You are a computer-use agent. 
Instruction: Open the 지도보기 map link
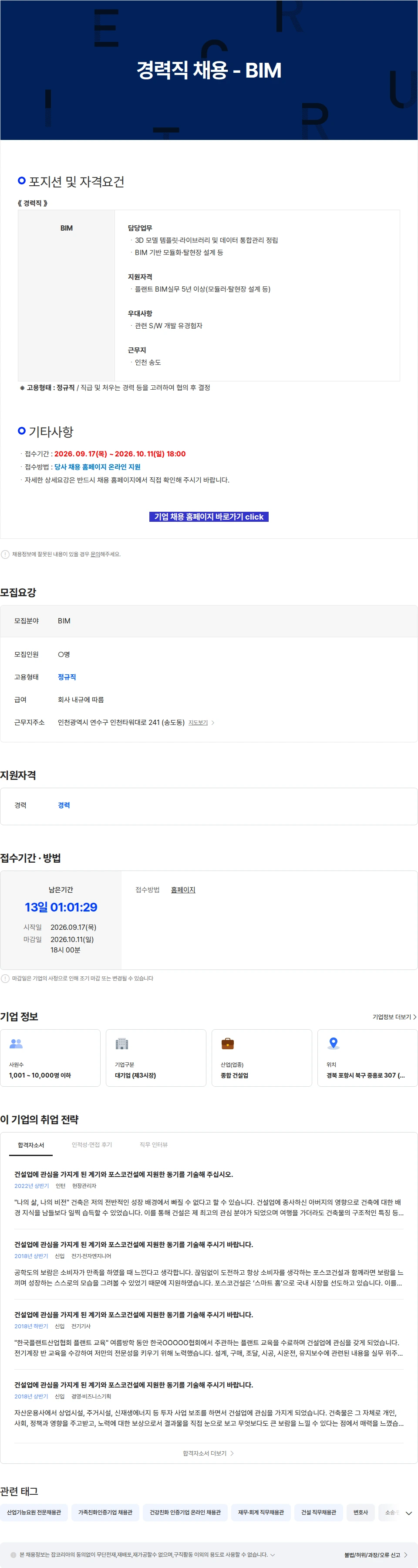tap(198, 722)
